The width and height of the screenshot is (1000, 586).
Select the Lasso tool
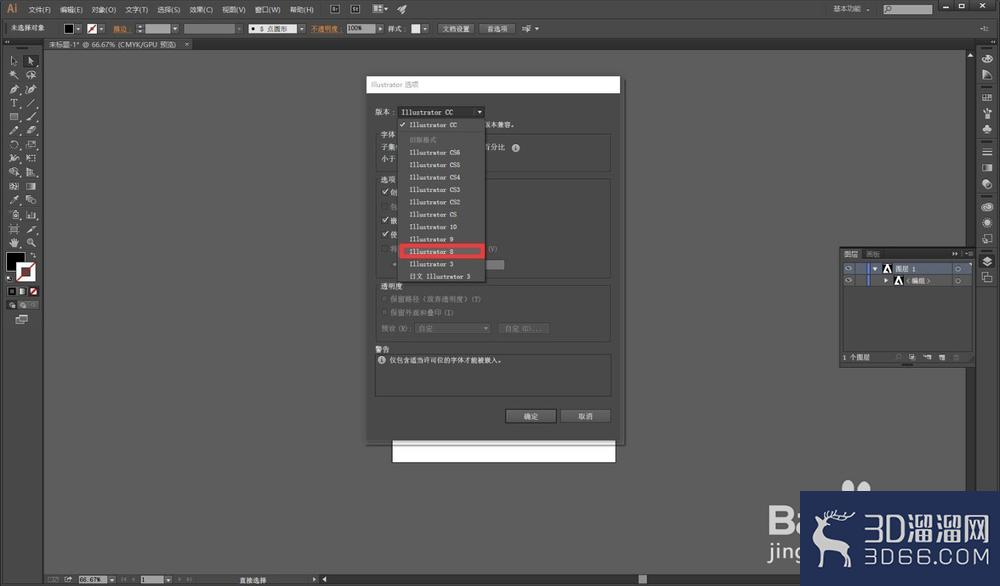coord(31,75)
